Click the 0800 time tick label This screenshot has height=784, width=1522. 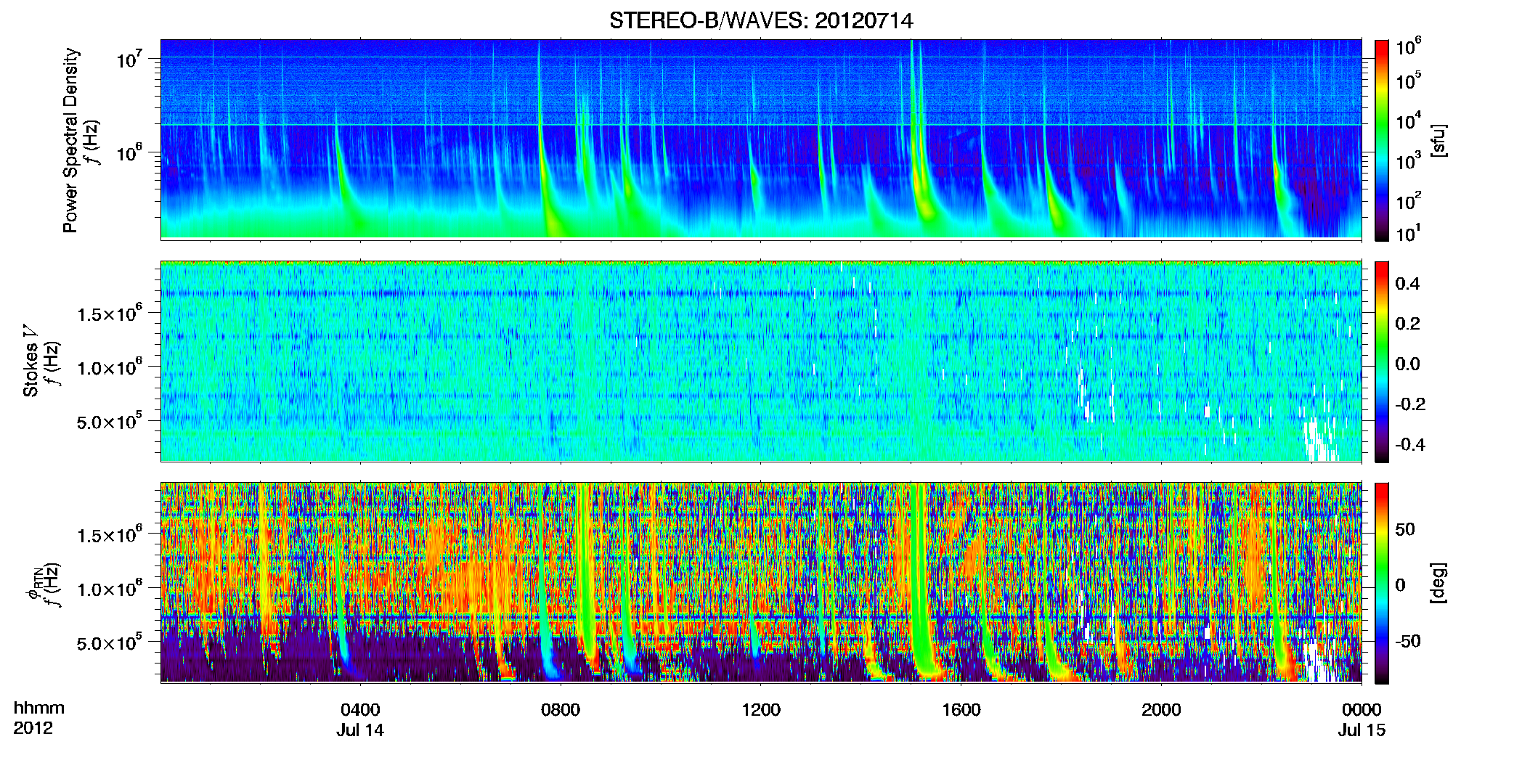click(x=561, y=709)
